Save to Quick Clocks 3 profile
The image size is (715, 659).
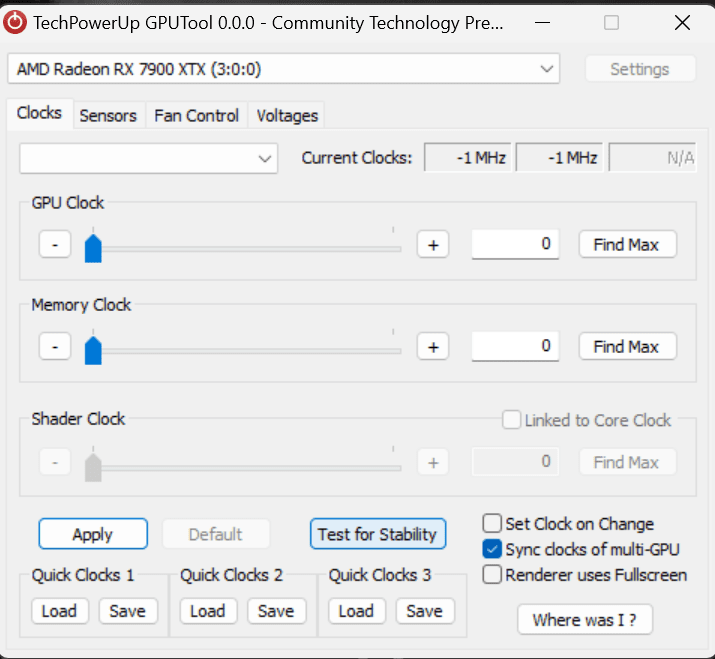pyautogui.click(x=425, y=611)
